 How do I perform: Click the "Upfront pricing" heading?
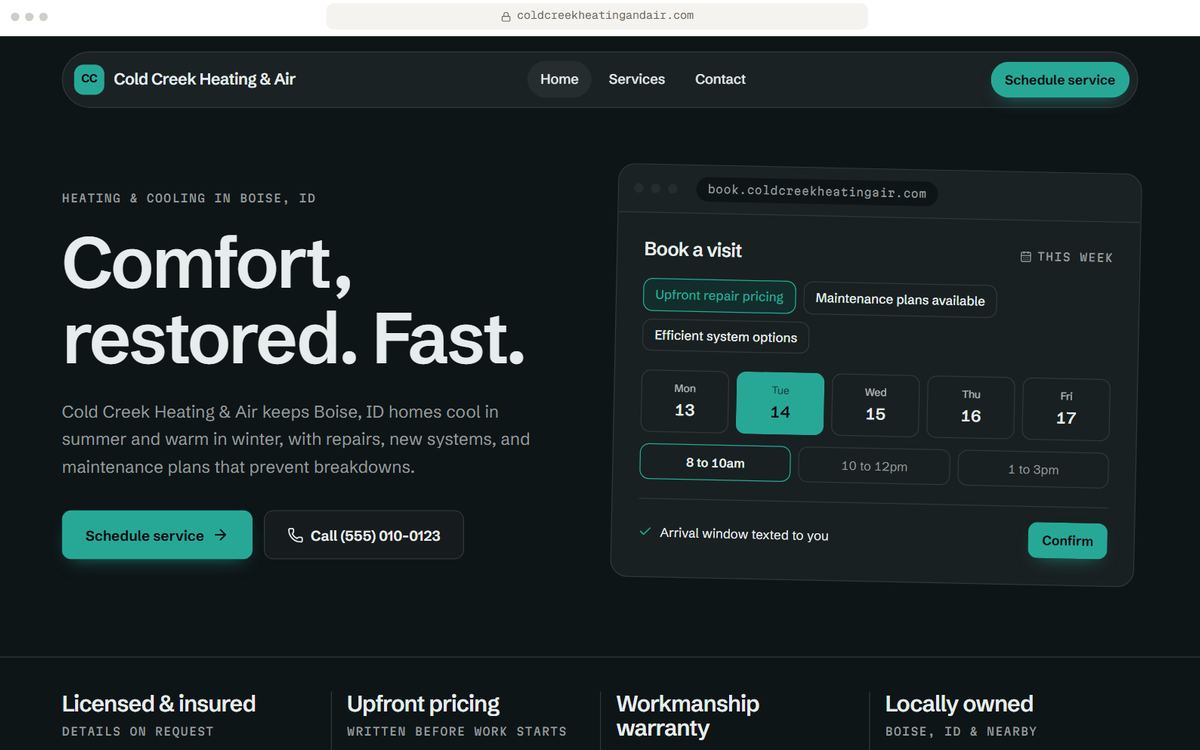[x=423, y=704]
